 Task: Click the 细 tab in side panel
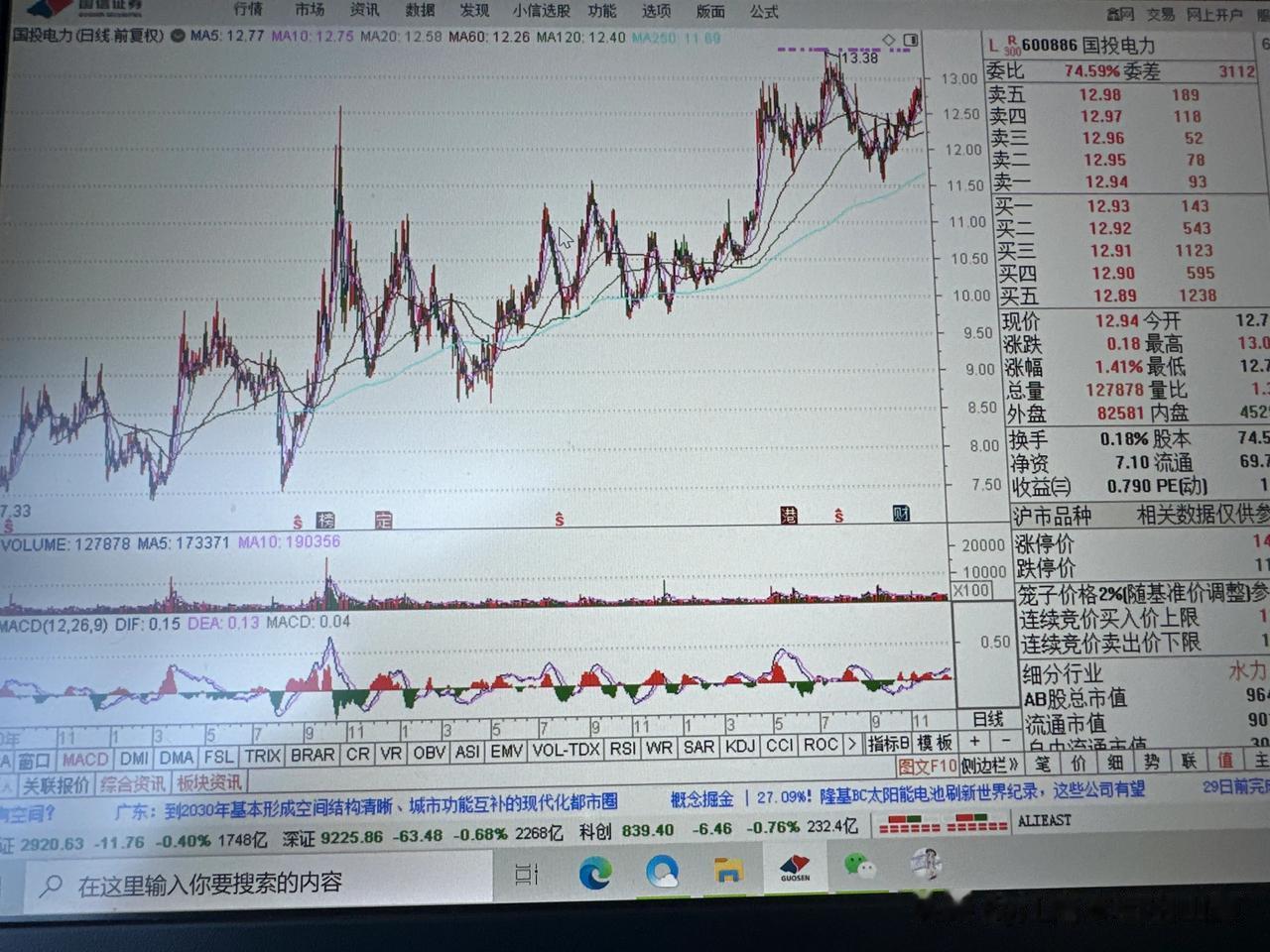pyautogui.click(x=1115, y=762)
